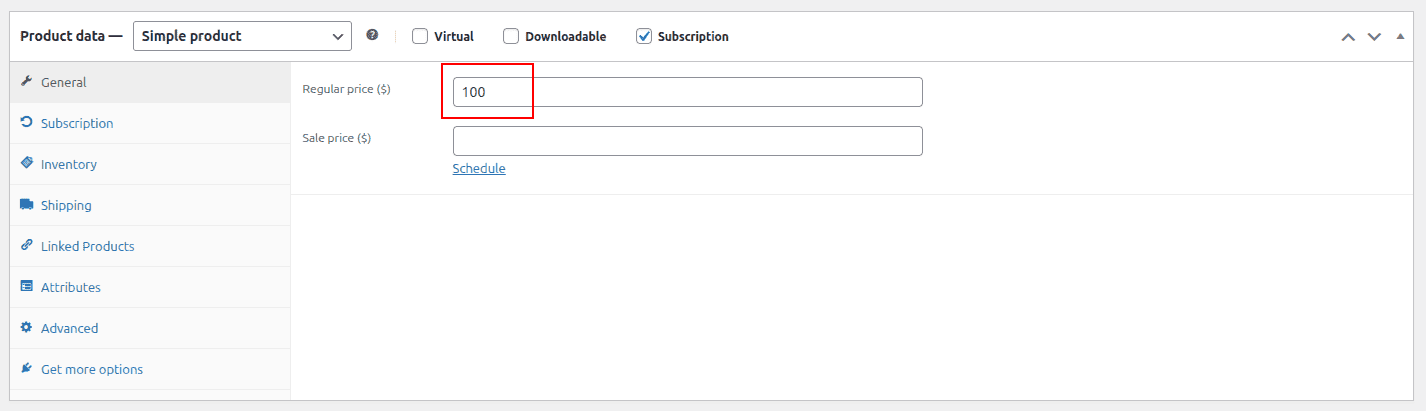This screenshot has height=411, width=1426.
Task: Move the Product data panel down
Action: (x=1374, y=37)
